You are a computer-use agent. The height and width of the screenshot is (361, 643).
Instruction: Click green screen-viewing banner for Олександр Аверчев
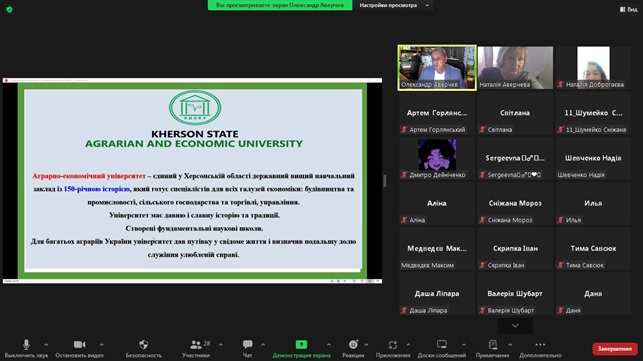point(280,5)
